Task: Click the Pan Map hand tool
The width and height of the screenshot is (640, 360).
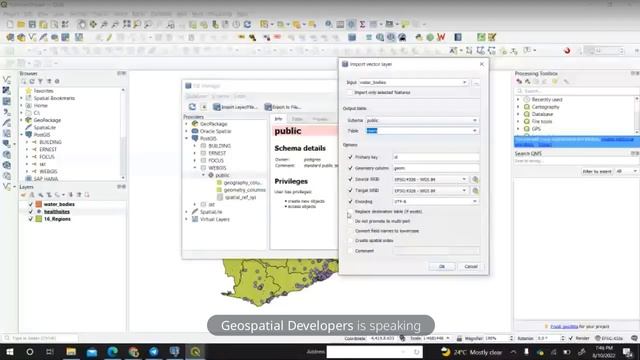Action: tap(82, 24)
